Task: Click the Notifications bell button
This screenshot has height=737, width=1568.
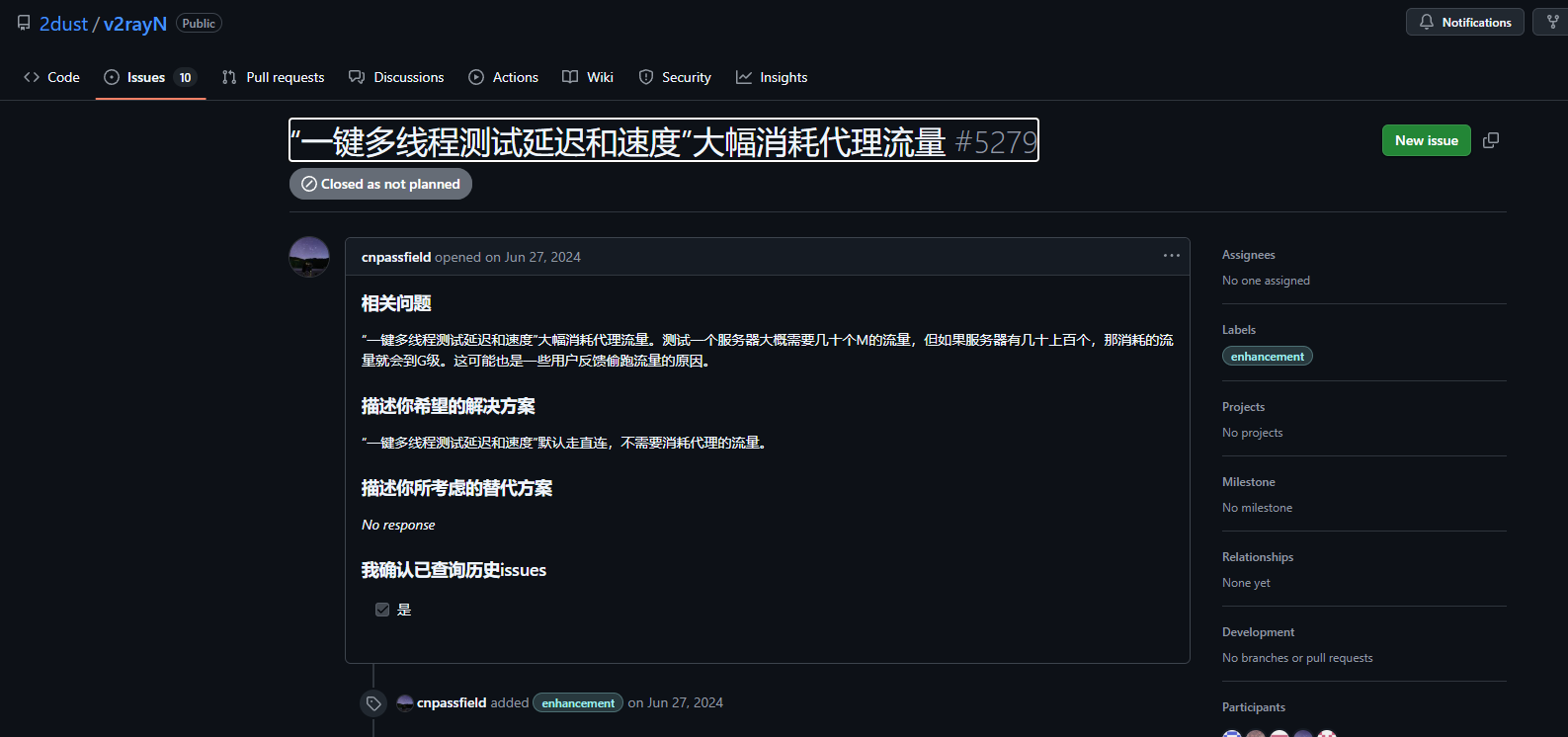Action: point(1464,22)
